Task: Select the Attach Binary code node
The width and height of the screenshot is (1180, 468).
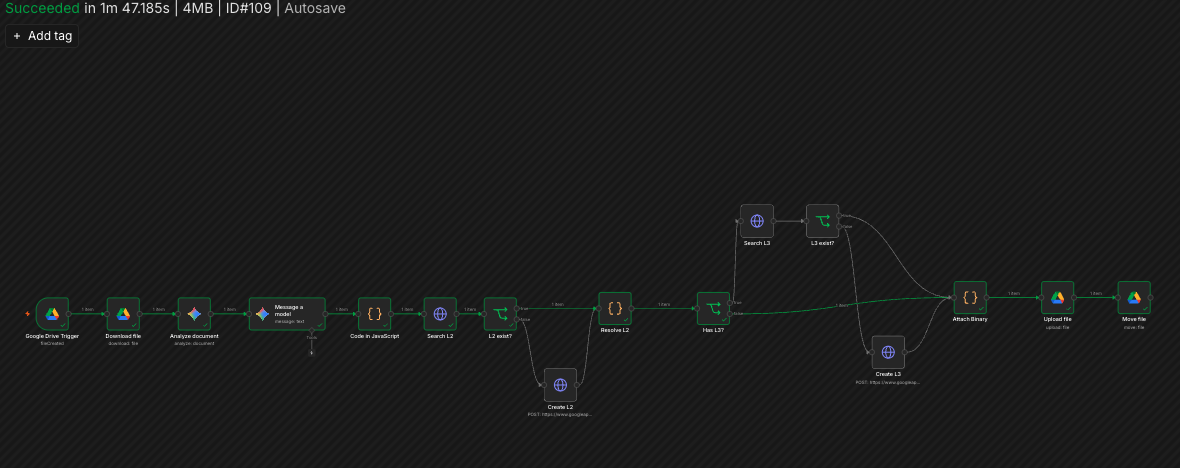Action: (x=970, y=298)
